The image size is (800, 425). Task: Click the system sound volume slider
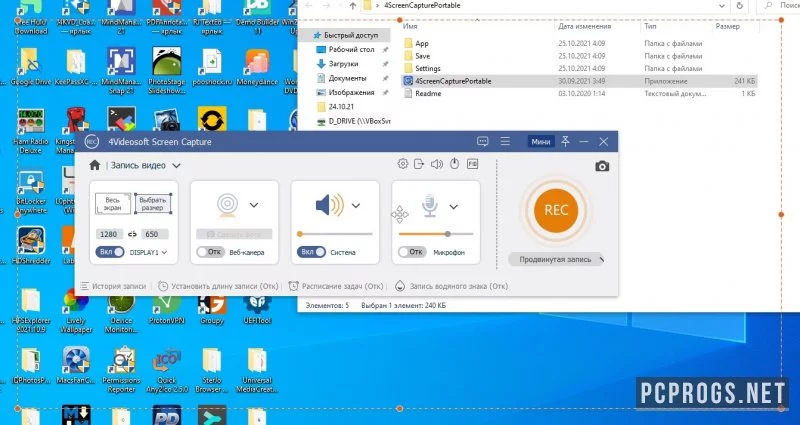tap(335, 234)
